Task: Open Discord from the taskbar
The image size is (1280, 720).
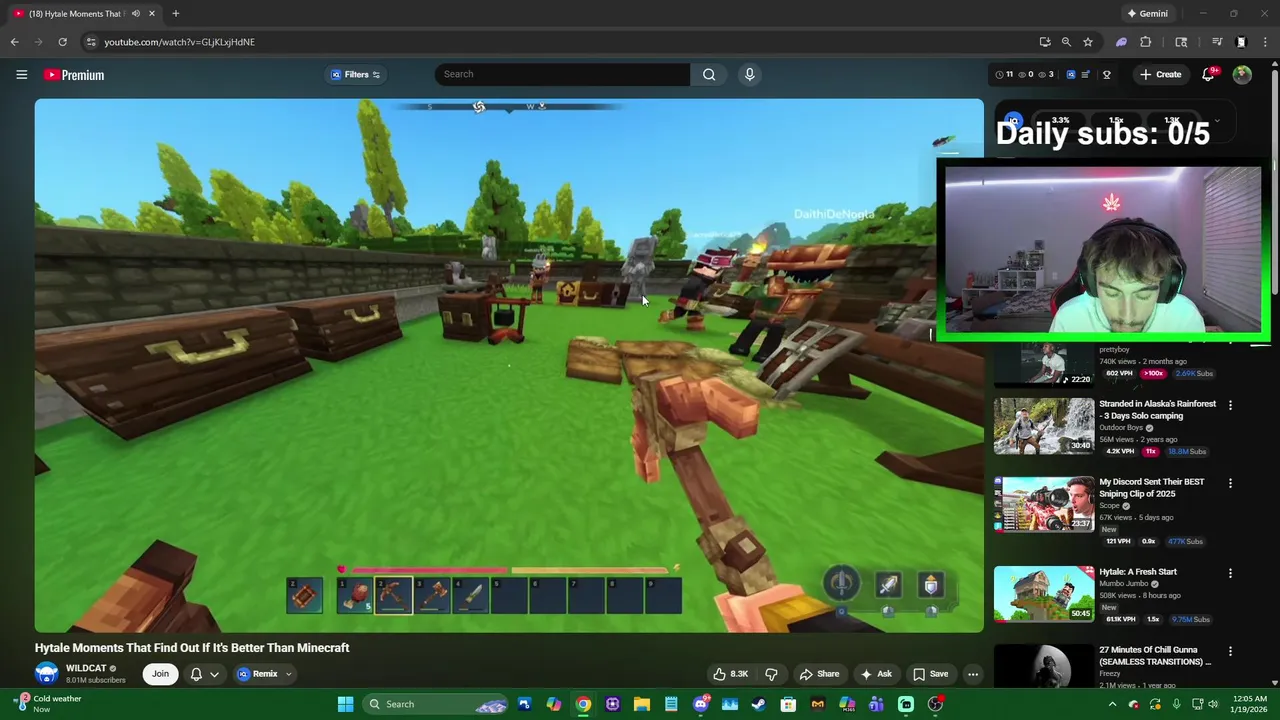Action: click(x=701, y=704)
